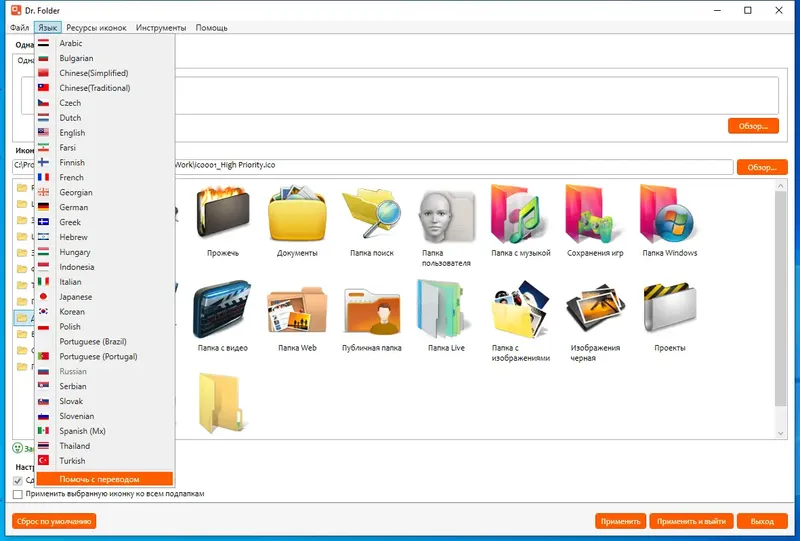This screenshot has height=541, width=800.
Task: Toggle the 'Применить выбранную иконку ко всем подпапкам' checkbox
Action: pyautogui.click(x=17, y=494)
